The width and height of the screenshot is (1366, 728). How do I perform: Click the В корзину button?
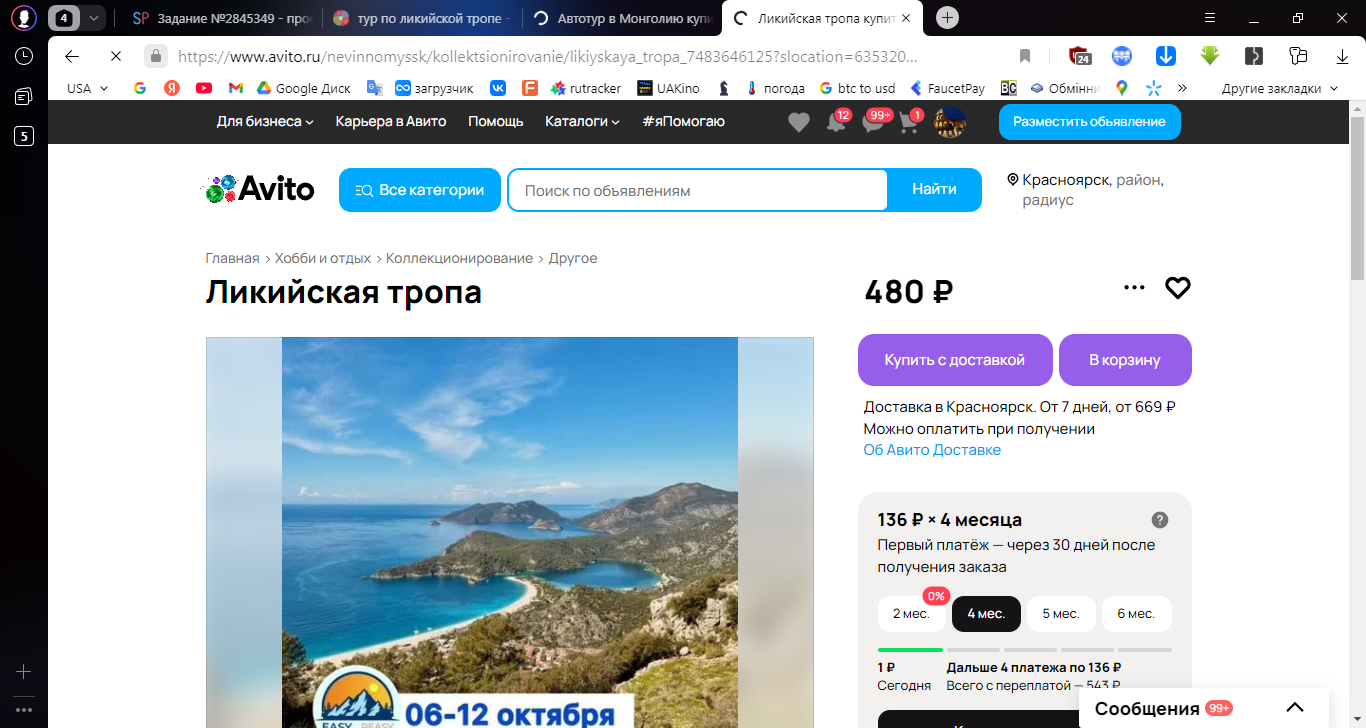click(x=1125, y=360)
